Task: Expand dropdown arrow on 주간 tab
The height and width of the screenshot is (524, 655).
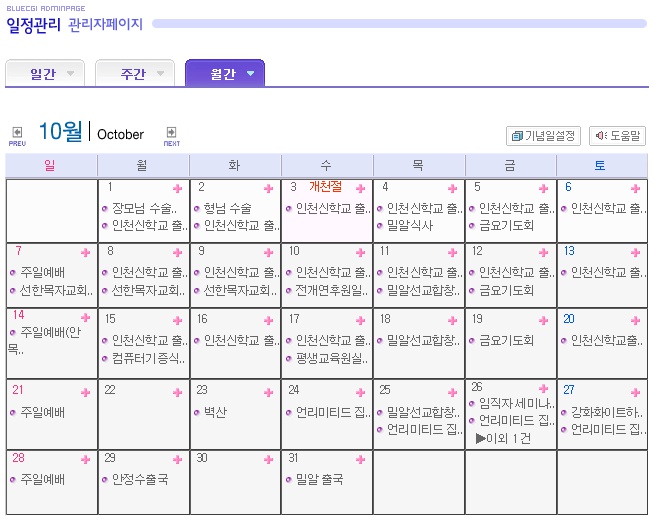Action: 160,74
